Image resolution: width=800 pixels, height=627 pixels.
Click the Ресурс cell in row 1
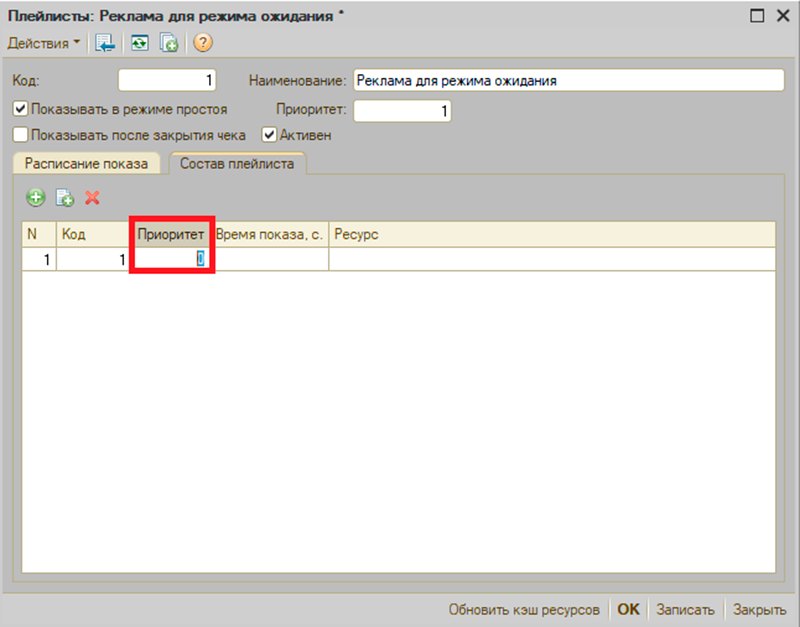552,260
